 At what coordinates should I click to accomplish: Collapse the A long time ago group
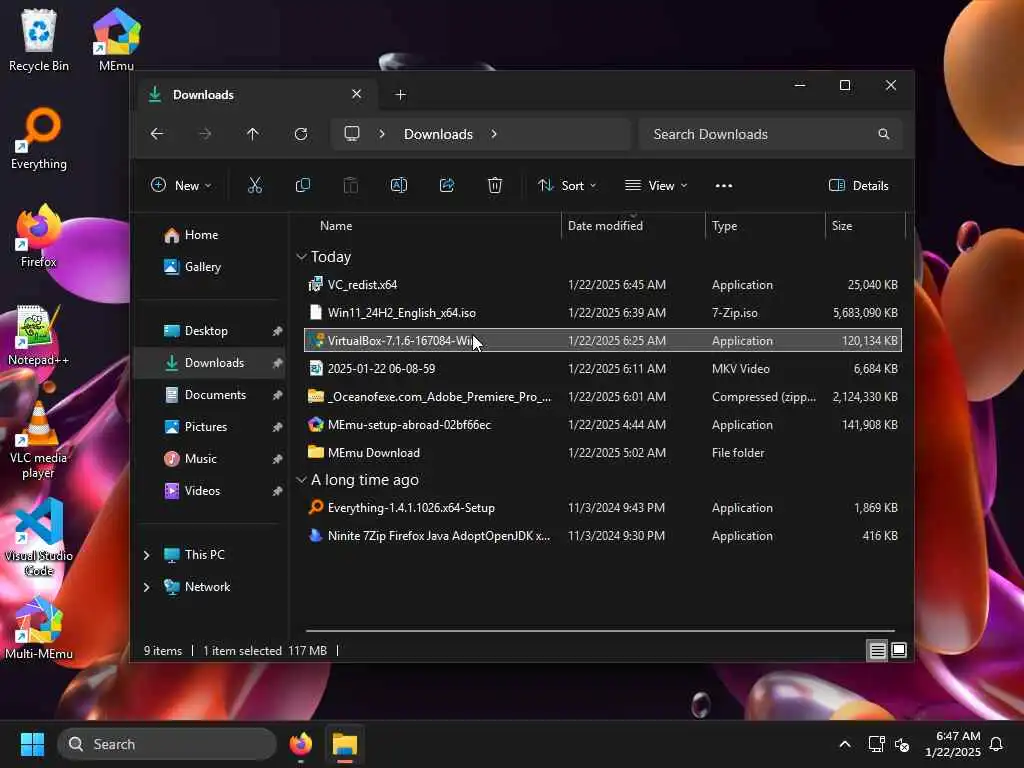click(301, 480)
